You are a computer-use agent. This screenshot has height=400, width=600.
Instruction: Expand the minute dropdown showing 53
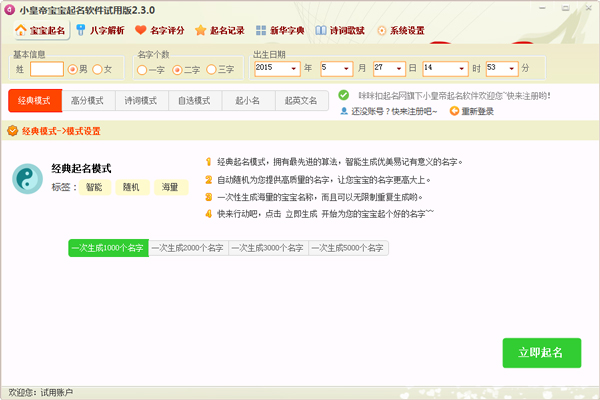(x=512, y=69)
